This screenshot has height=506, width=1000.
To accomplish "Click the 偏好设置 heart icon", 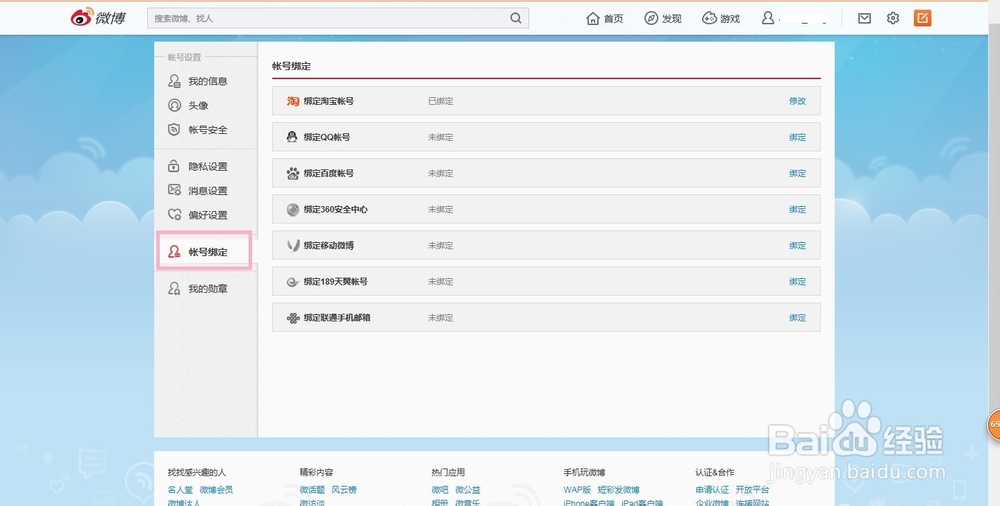I will pos(174,215).
